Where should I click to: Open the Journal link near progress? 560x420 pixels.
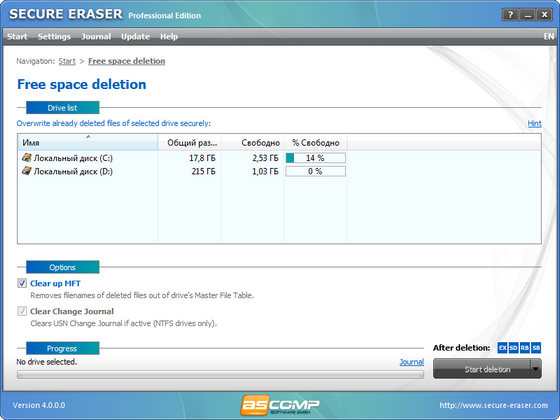(x=411, y=362)
